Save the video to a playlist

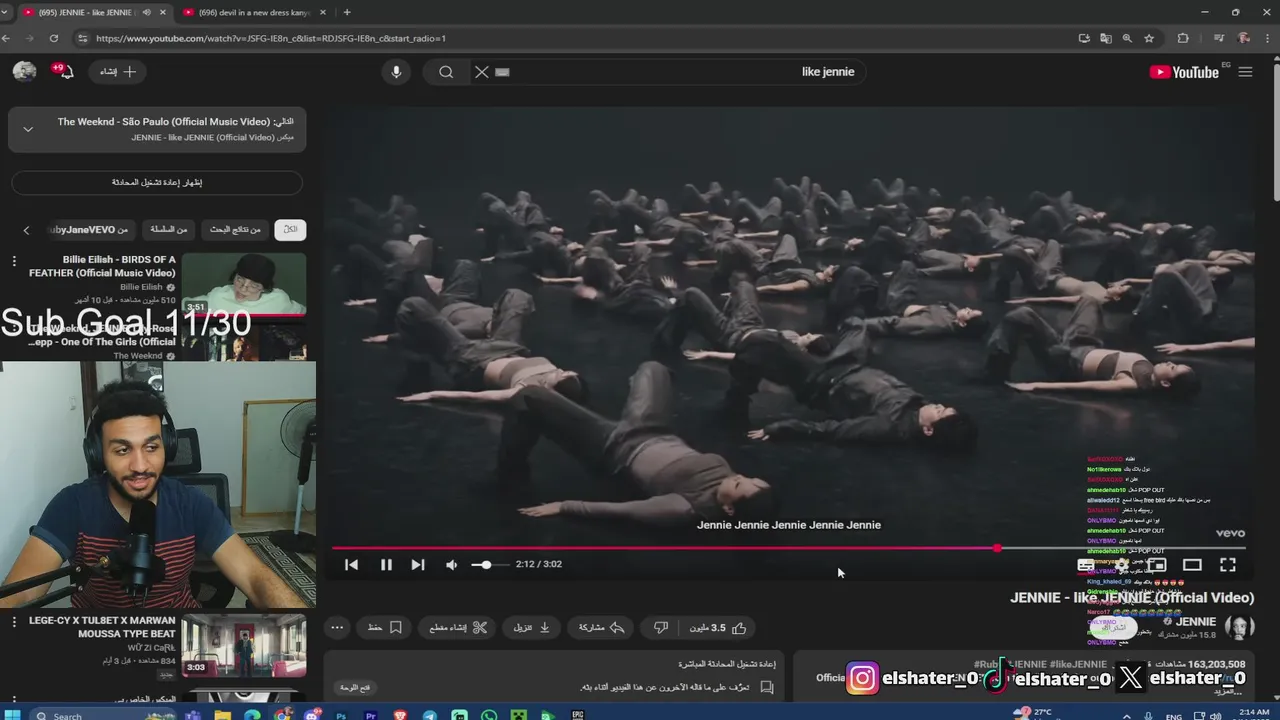click(385, 628)
